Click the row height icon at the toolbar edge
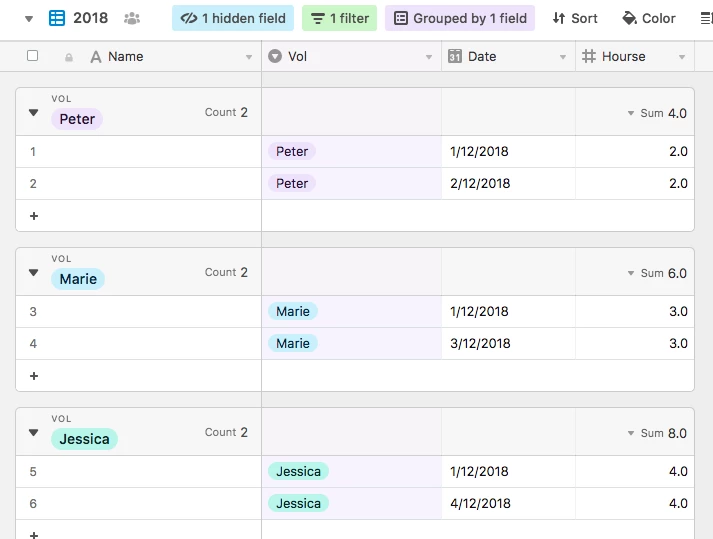 (x=706, y=19)
